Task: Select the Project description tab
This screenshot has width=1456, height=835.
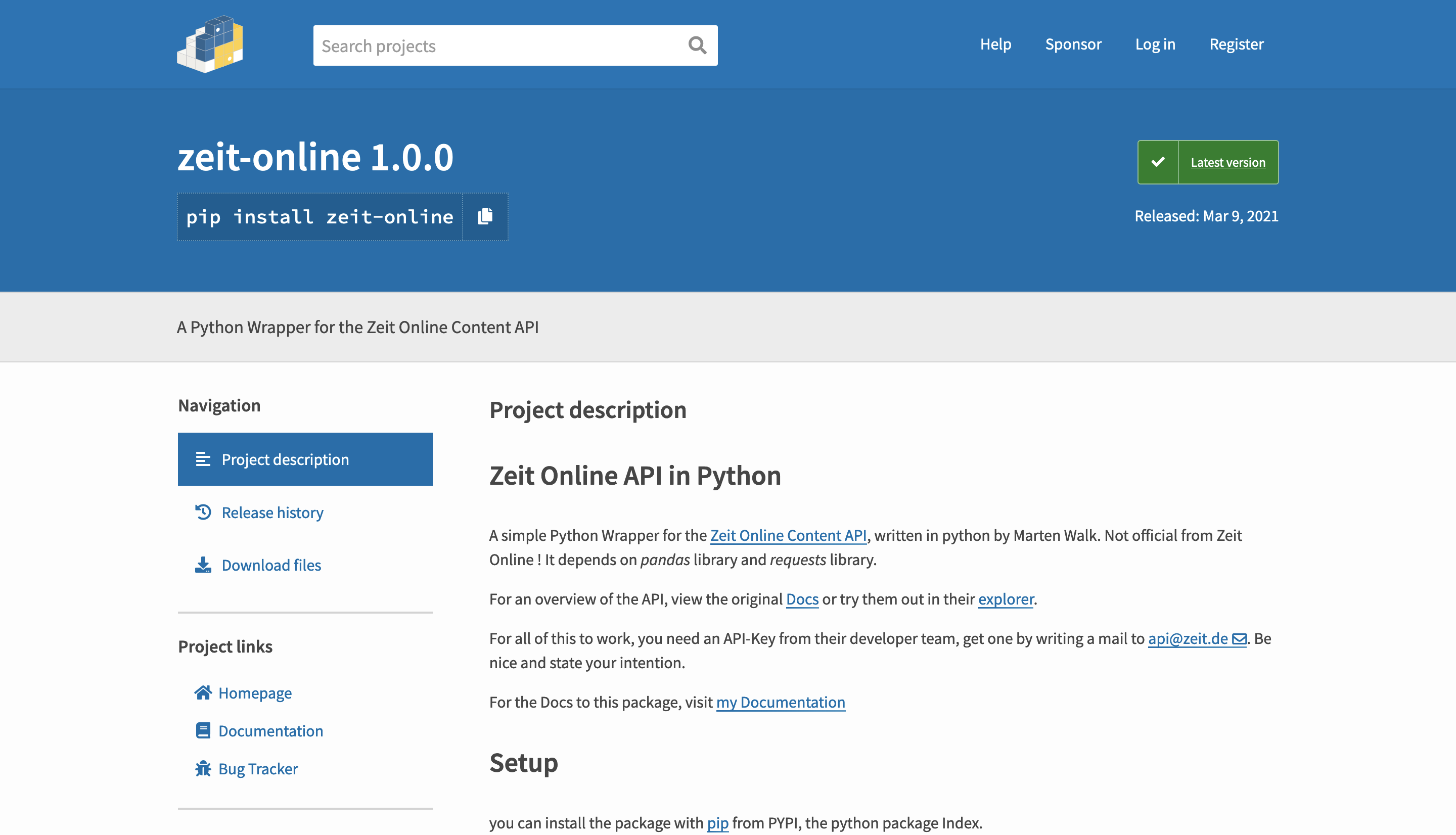Action: pos(305,459)
